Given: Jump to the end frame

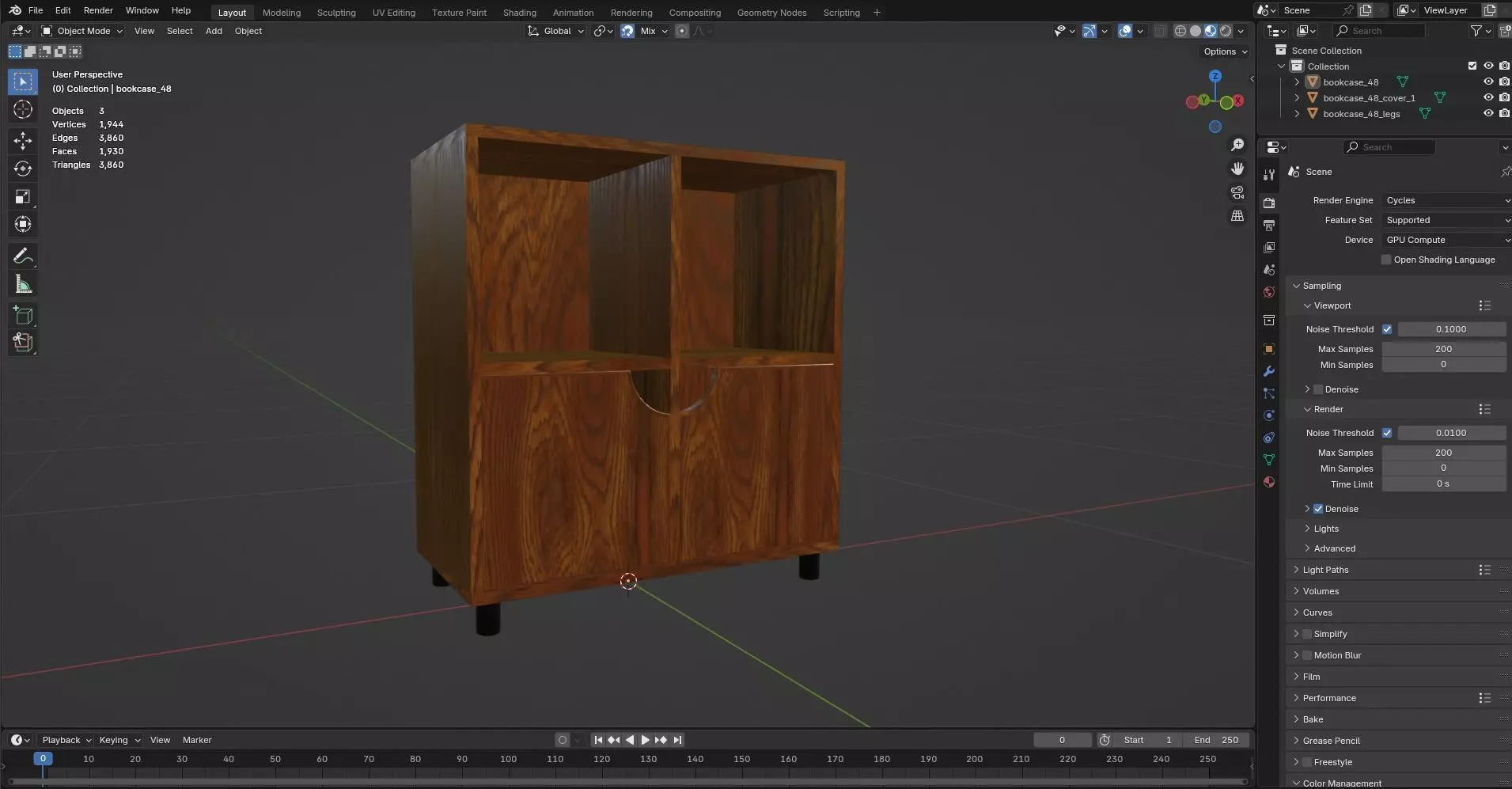Looking at the screenshot, I should [677, 740].
